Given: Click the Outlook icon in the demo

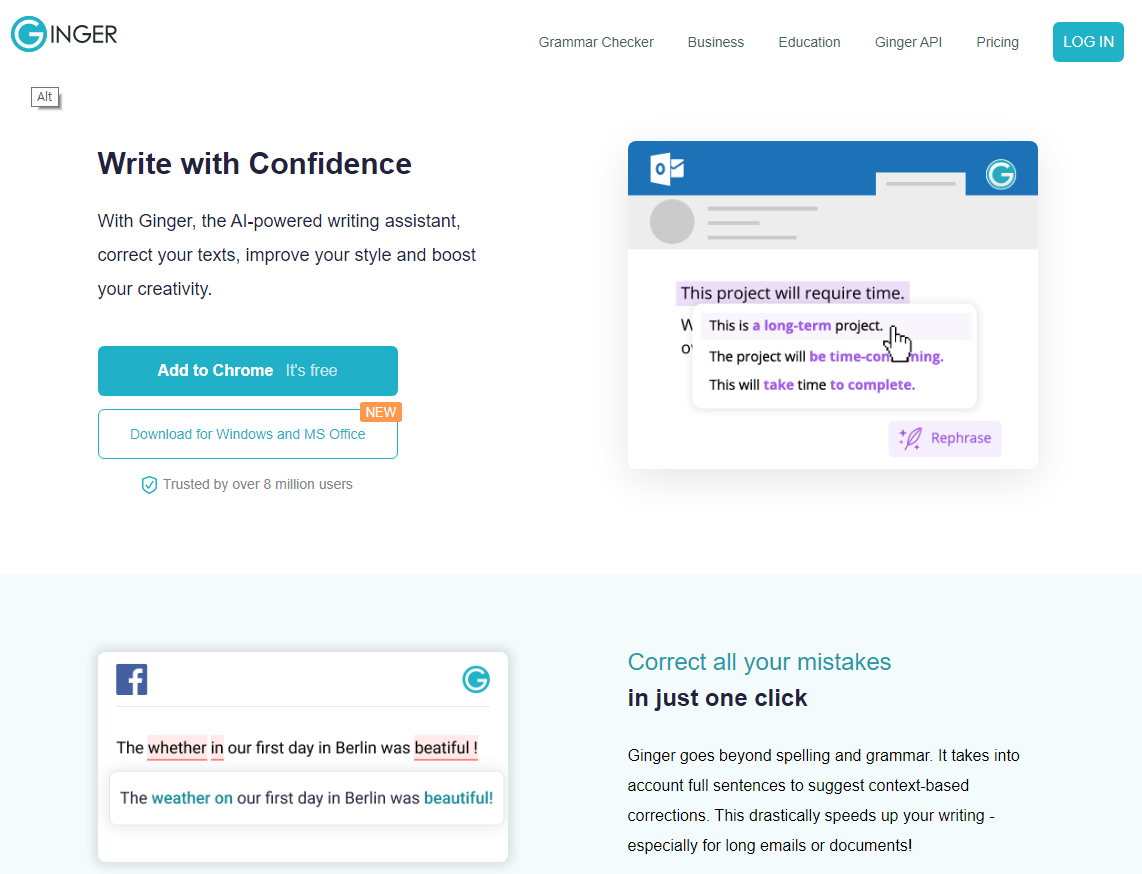Looking at the screenshot, I should 667,169.
